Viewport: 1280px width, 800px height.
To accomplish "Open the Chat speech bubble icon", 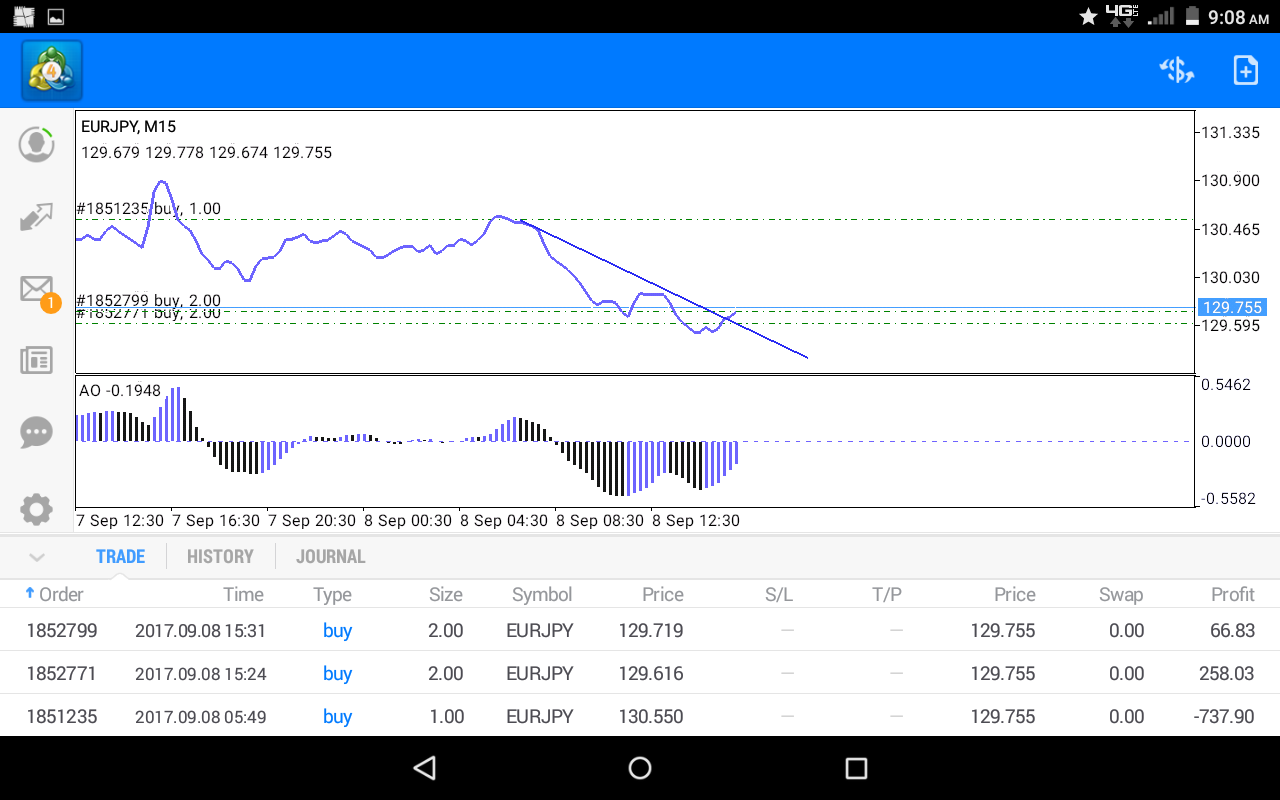I will point(37,433).
